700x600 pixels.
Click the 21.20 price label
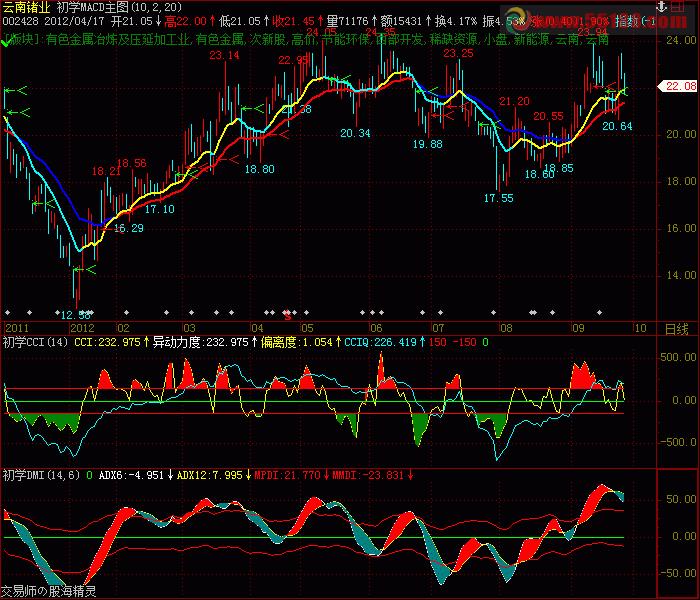pos(514,101)
